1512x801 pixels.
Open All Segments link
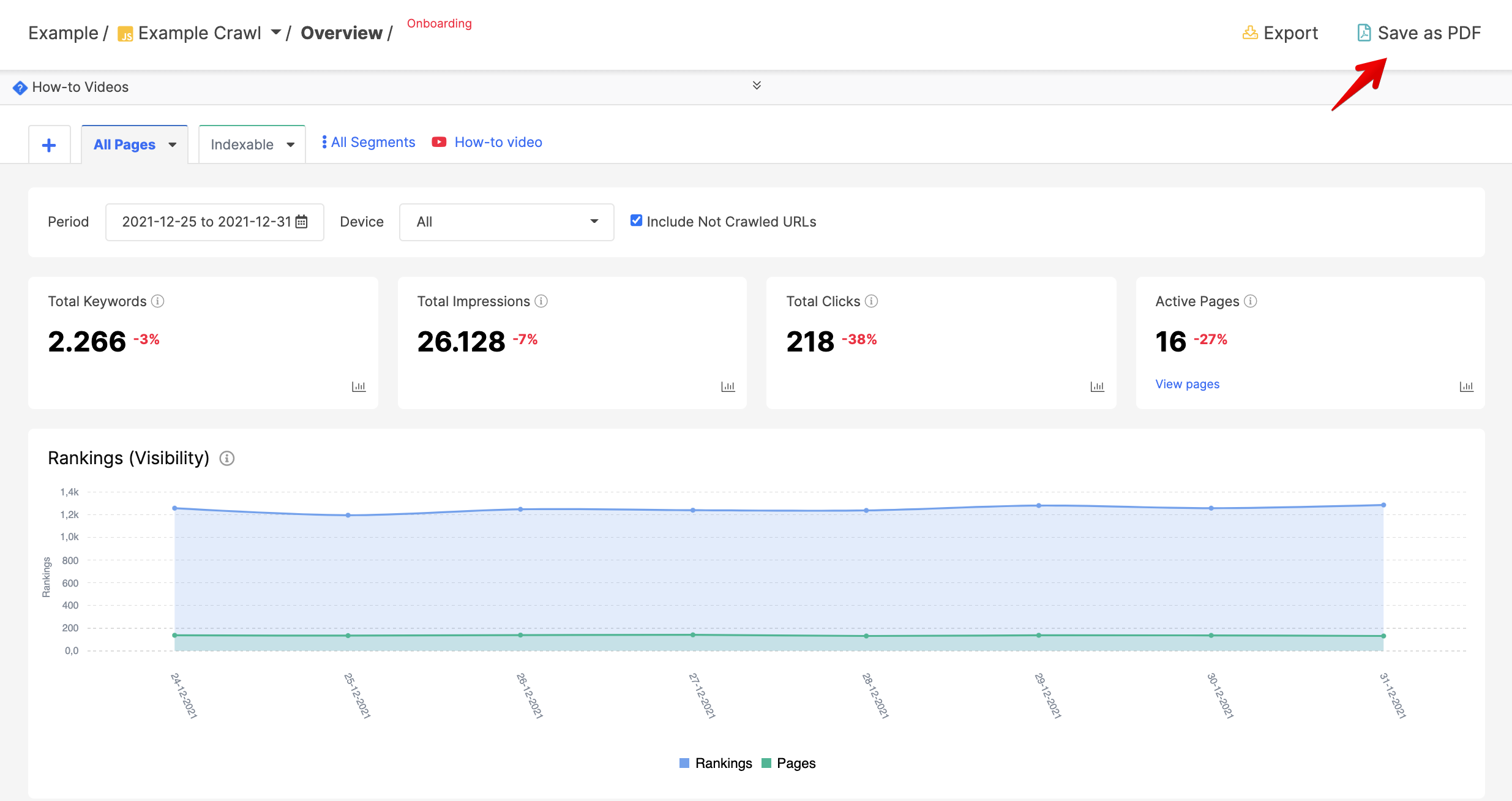[x=373, y=142]
